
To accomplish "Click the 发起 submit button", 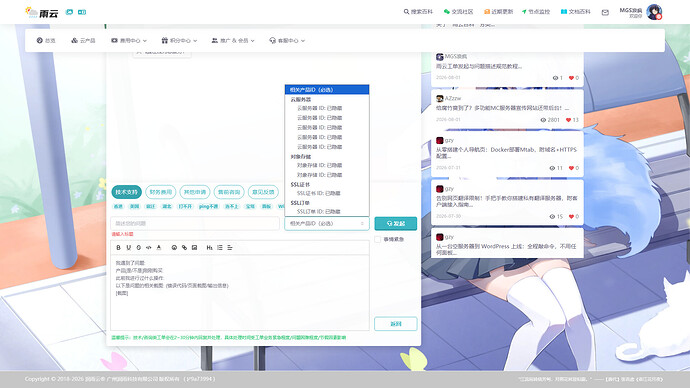I will pyautogui.click(x=396, y=223).
